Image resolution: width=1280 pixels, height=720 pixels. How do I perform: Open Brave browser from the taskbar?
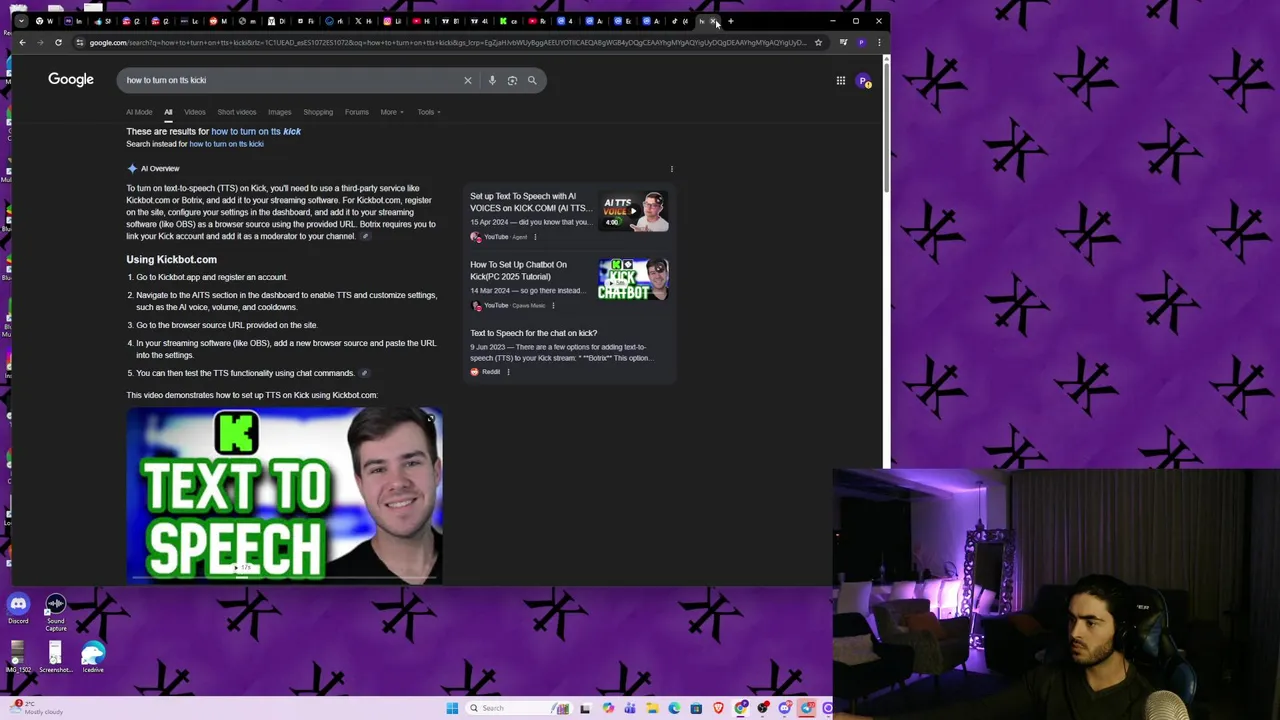718,708
